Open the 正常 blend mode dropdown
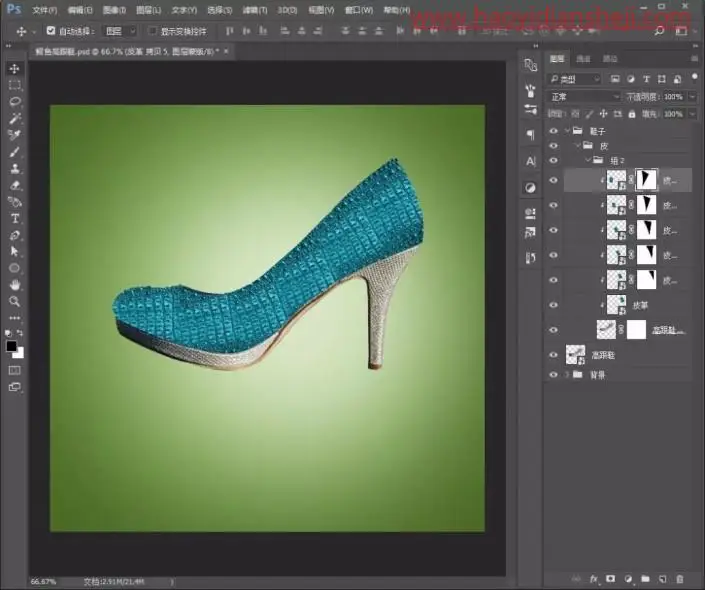 pyautogui.click(x=584, y=97)
